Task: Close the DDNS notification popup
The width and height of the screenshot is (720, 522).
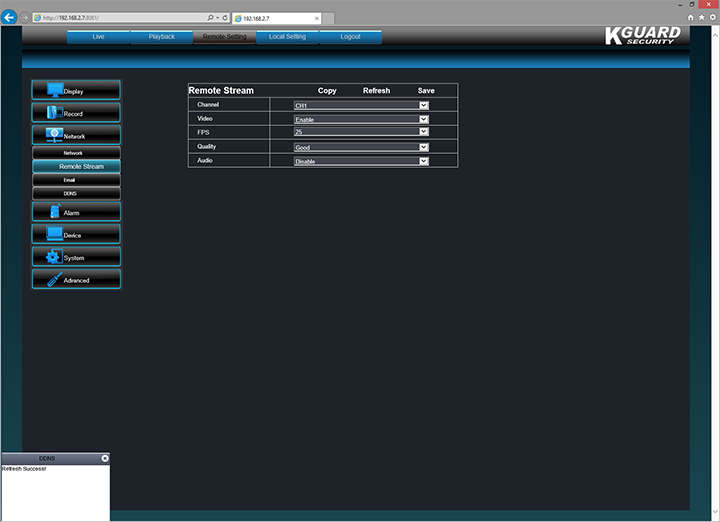Action: [x=105, y=458]
